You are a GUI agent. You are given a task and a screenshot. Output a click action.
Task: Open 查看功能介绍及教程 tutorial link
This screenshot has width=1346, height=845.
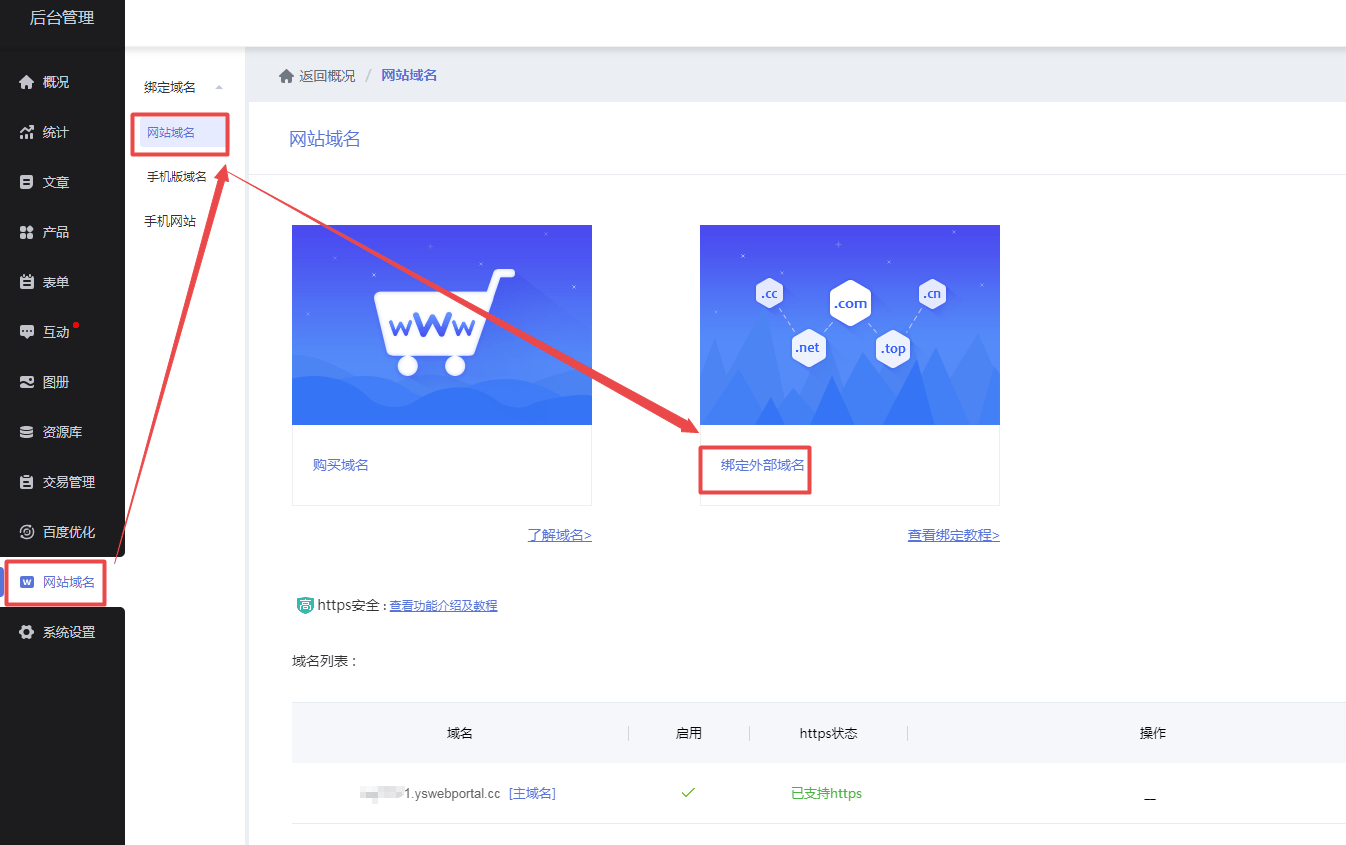[x=443, y=606]
